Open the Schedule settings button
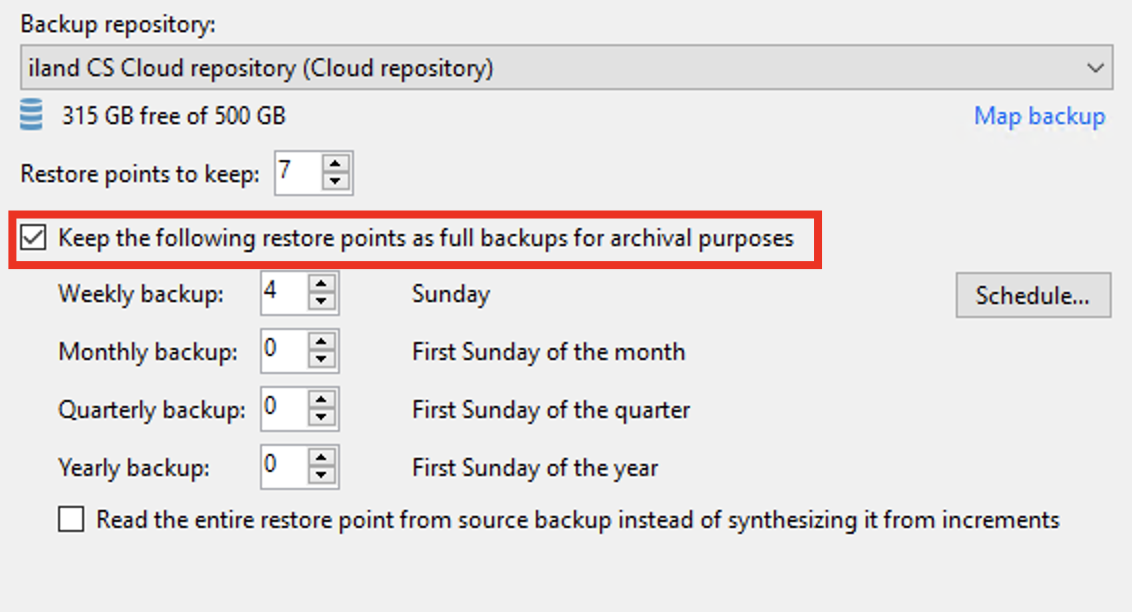 click(x=1032, y=295)
